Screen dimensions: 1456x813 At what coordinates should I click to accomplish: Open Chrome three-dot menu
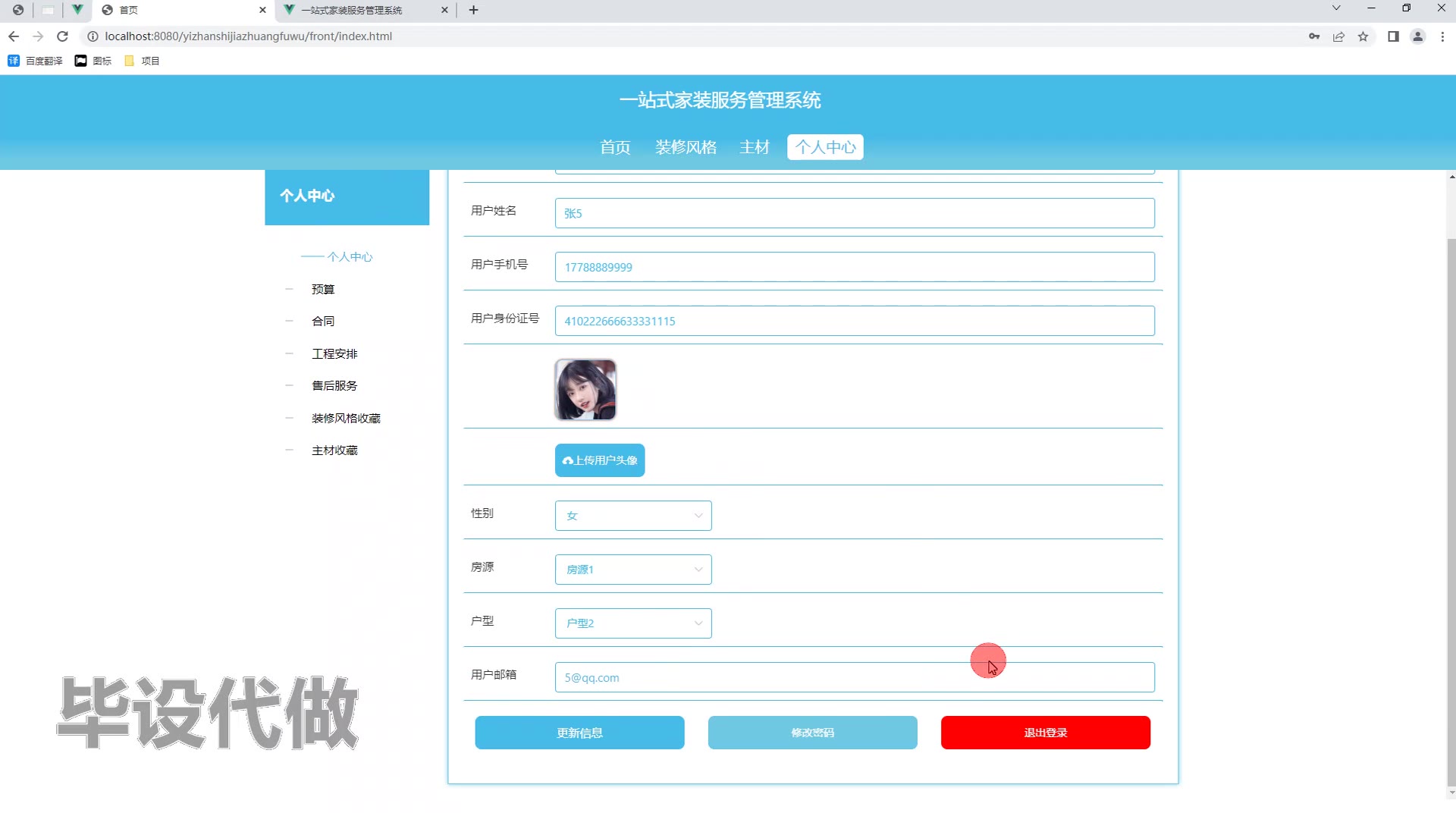click(x=1442, y=36)
